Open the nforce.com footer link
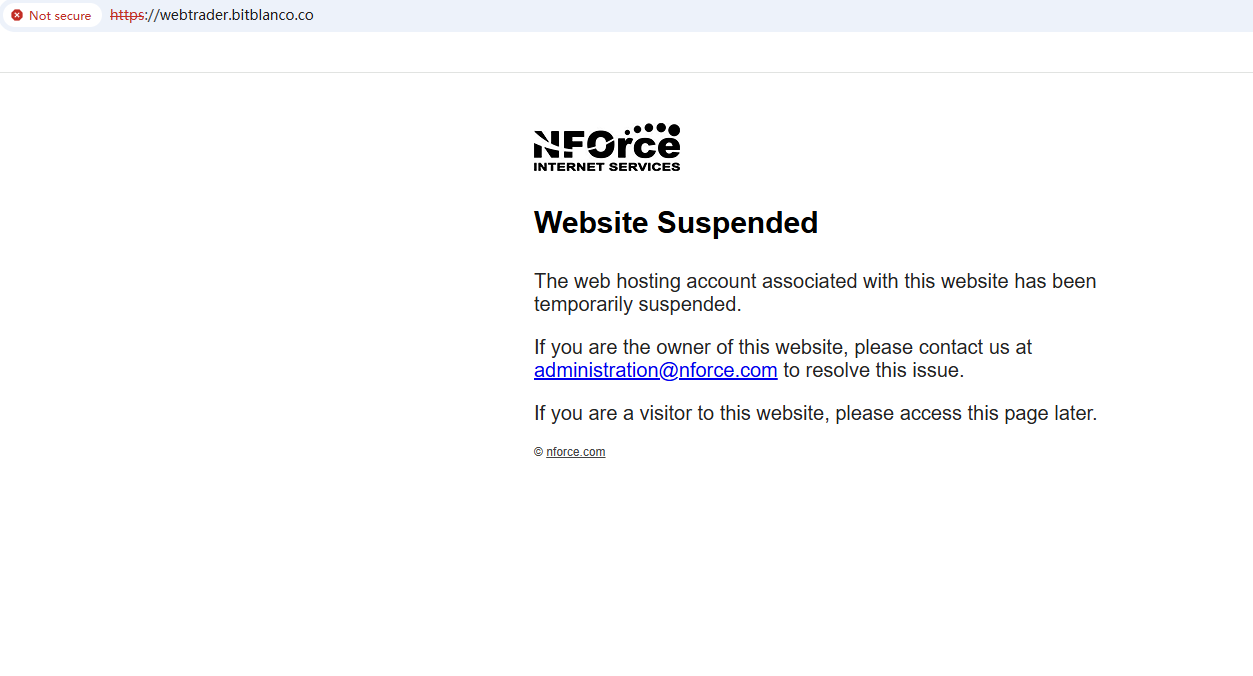 [x=575, y=452]
